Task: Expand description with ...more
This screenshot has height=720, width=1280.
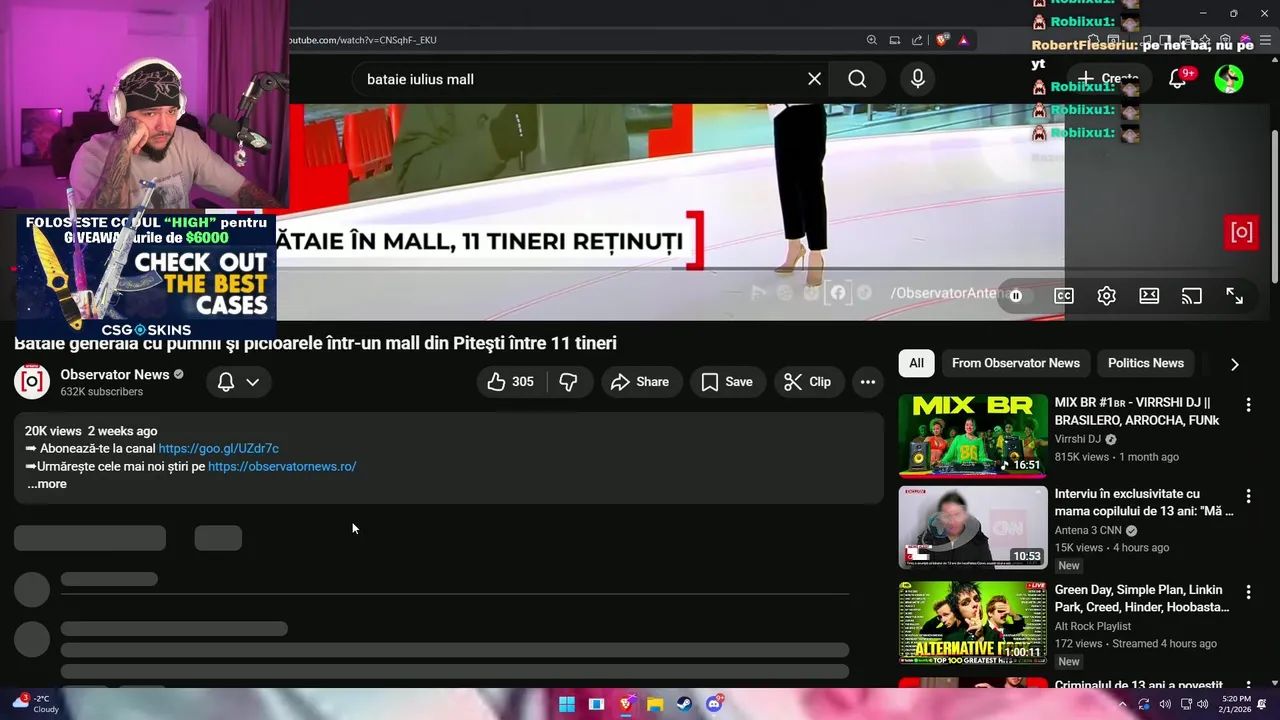Action: (46, 484)
